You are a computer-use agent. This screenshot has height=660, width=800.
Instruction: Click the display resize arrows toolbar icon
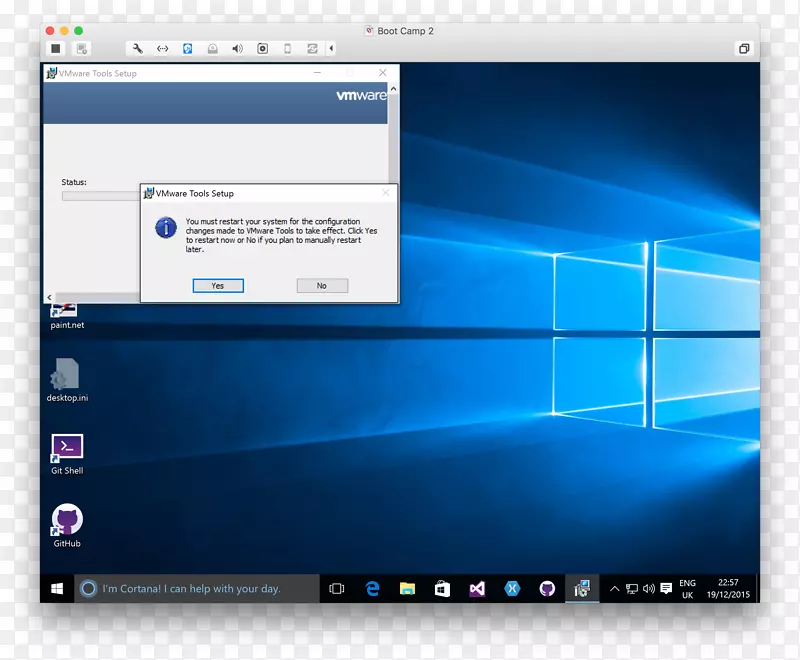coord(163,48)
